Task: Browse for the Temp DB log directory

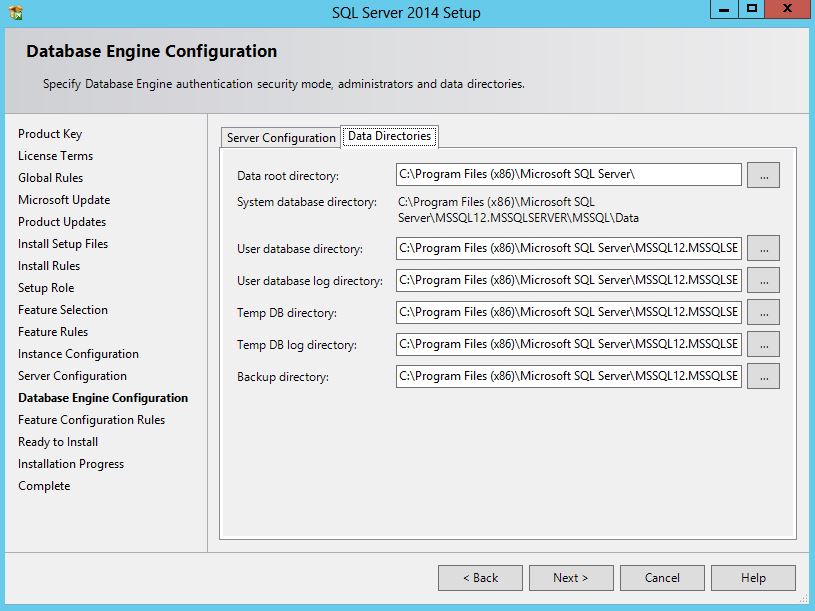Action: (763, 344)
